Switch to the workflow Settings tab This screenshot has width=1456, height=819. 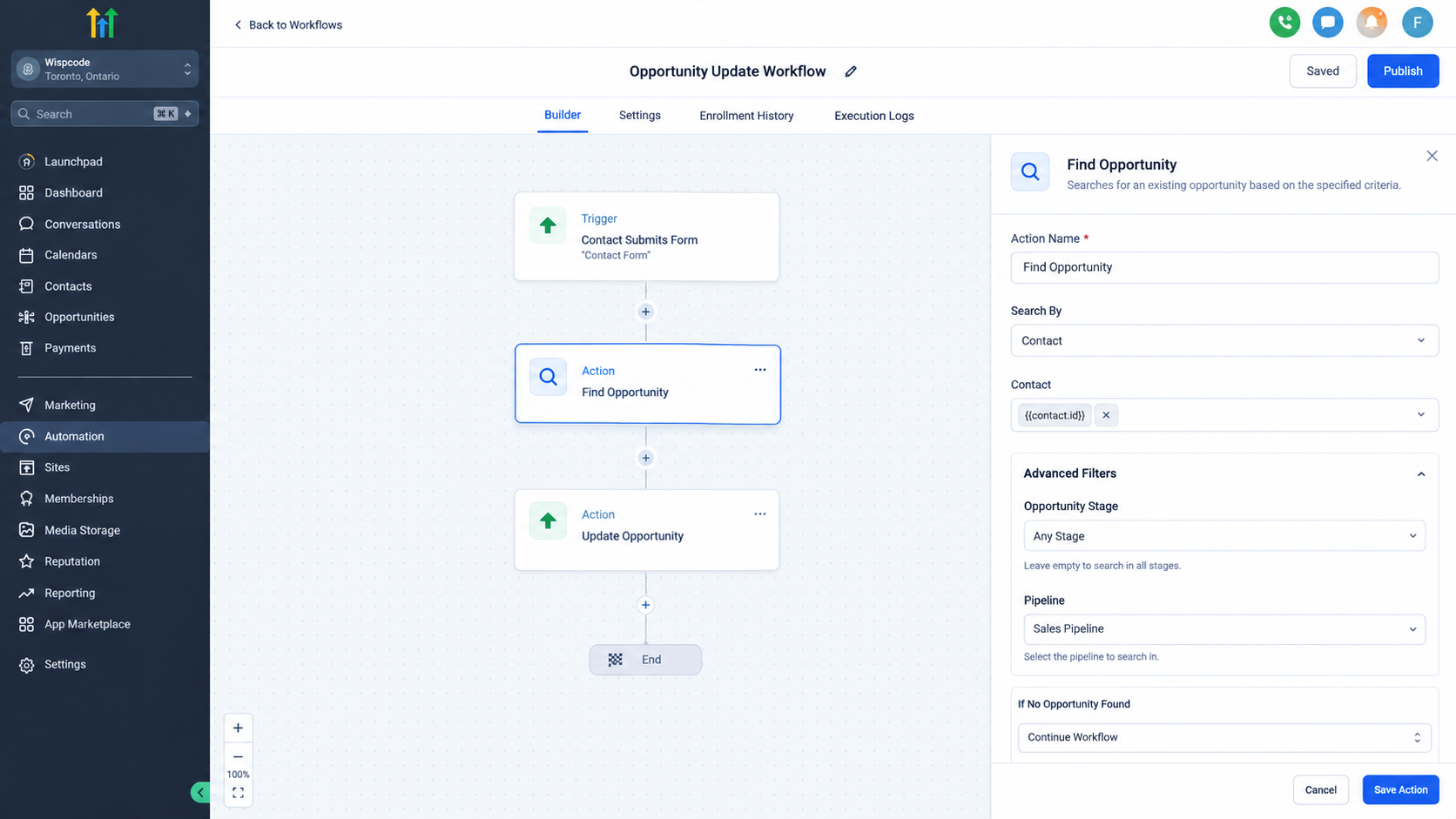(640, 116)
